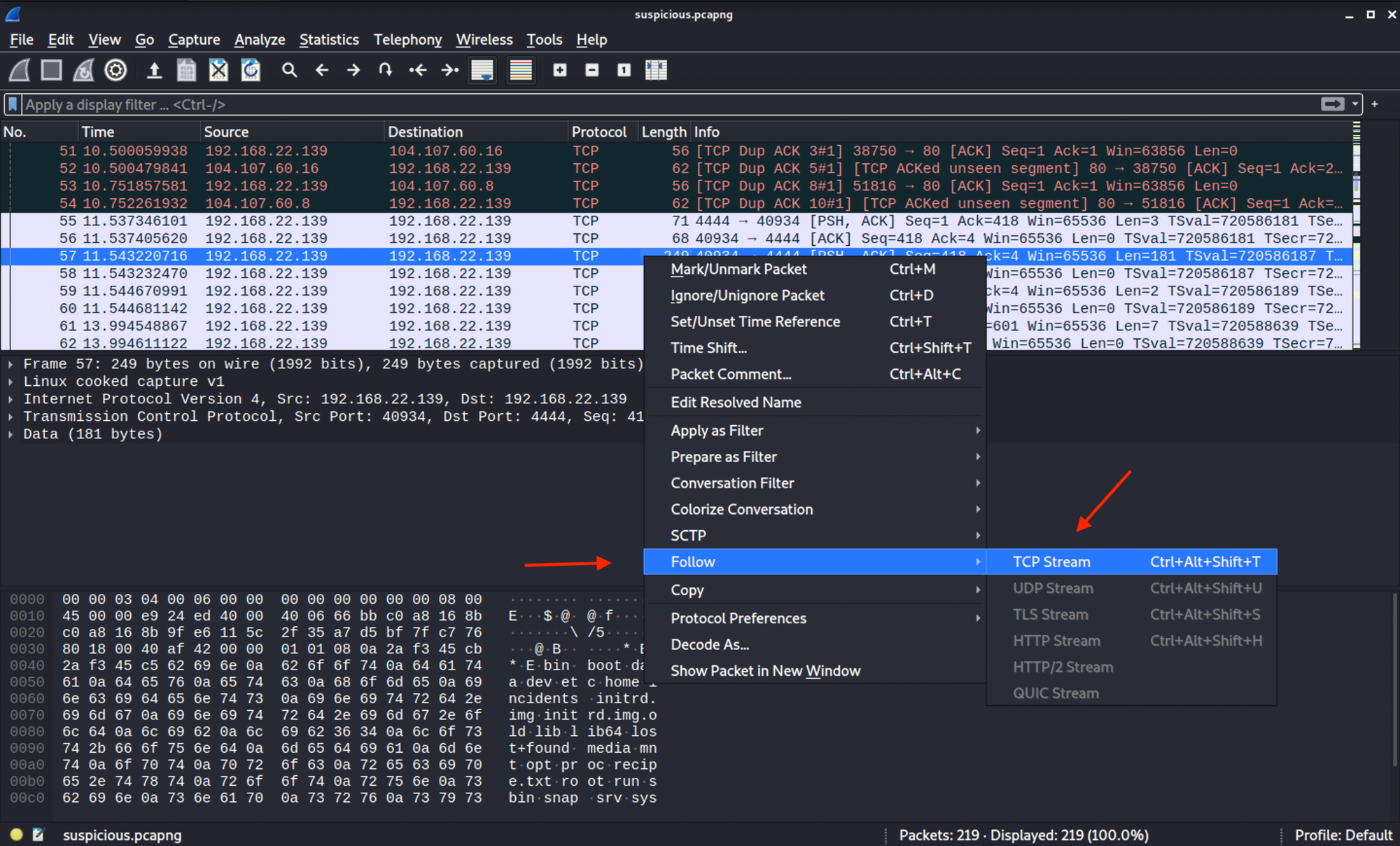Expand Linux cooked capture v1 details
Image resolution: width=1400 pixels, height=846 pixels.
(x=10, y=382)
